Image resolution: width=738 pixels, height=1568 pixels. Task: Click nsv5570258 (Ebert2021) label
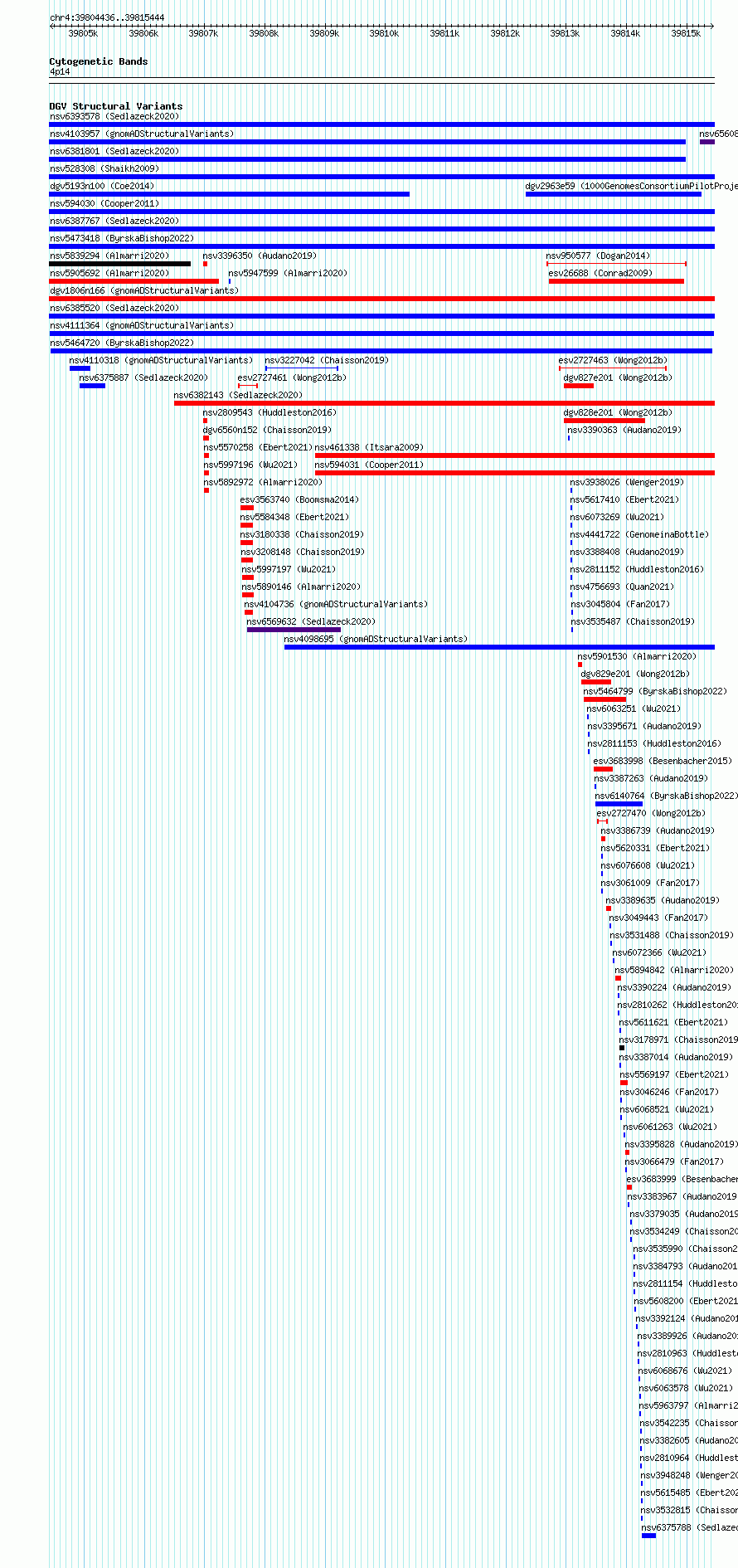pos(258,447)
